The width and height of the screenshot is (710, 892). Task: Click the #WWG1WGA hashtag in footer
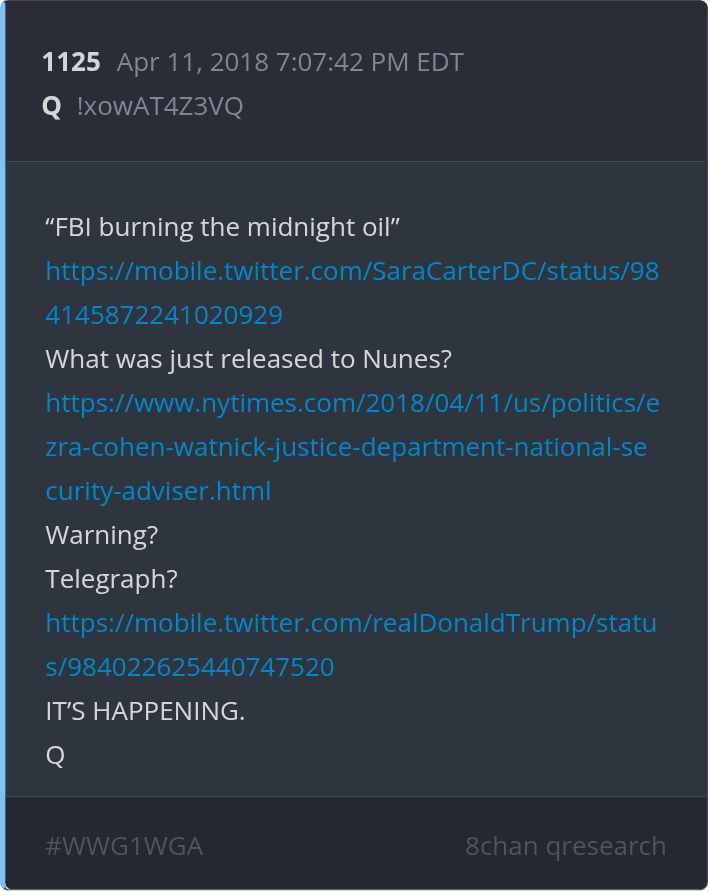click(124, 846)
